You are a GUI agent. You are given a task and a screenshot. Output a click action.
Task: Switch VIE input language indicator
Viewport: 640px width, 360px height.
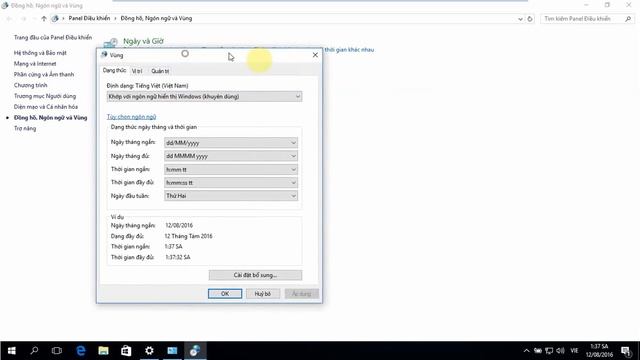click(574, 351)
